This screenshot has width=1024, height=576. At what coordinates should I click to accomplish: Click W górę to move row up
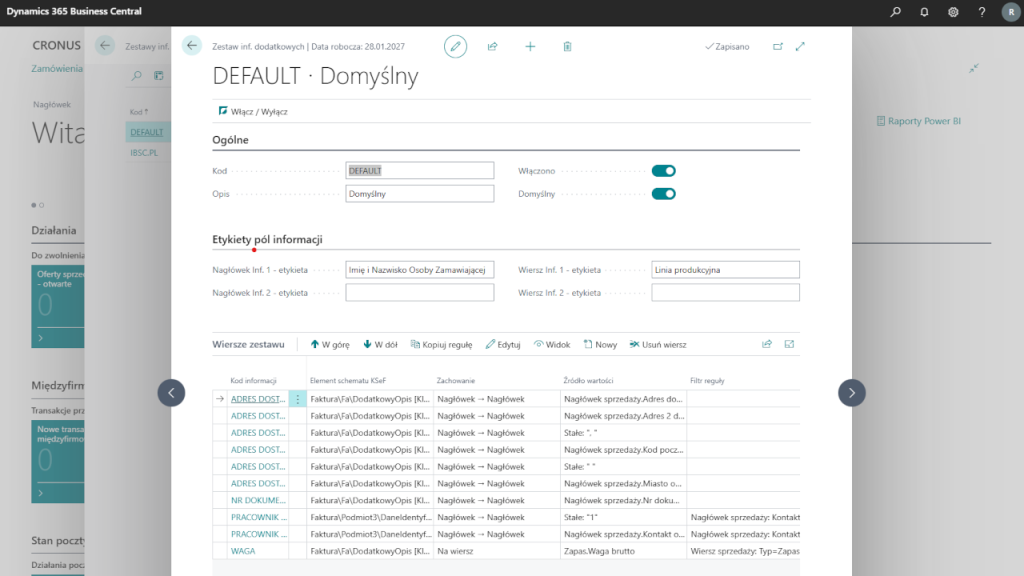coord(330,344)
